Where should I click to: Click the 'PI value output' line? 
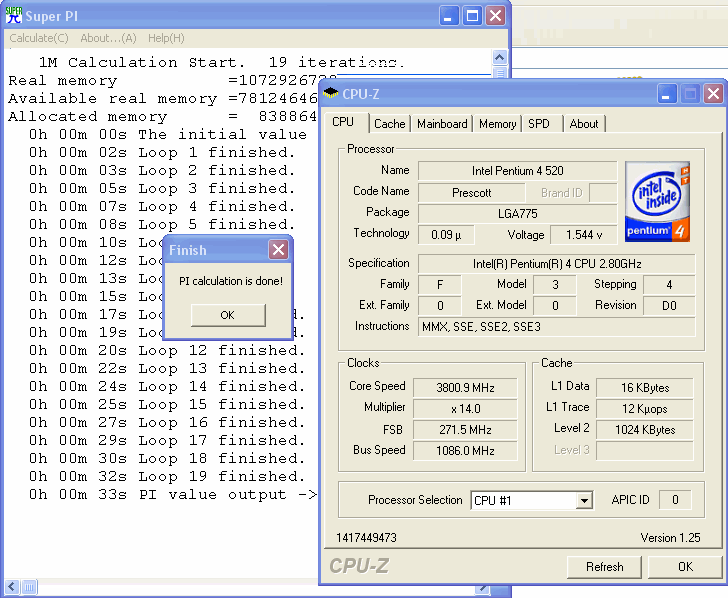173,495
